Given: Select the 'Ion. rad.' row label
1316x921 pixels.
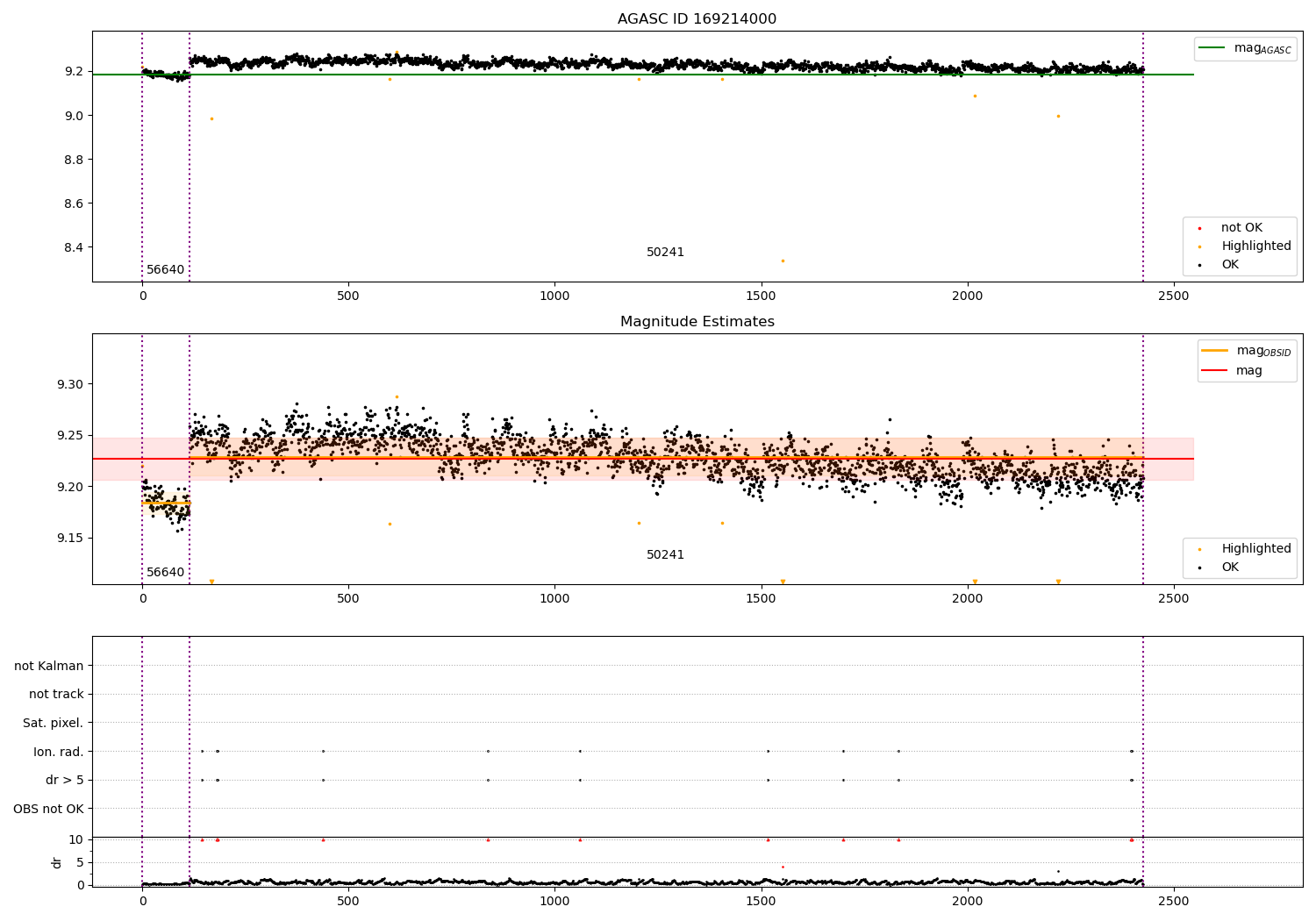Looking at the screenshot, I should pos(59,752).
